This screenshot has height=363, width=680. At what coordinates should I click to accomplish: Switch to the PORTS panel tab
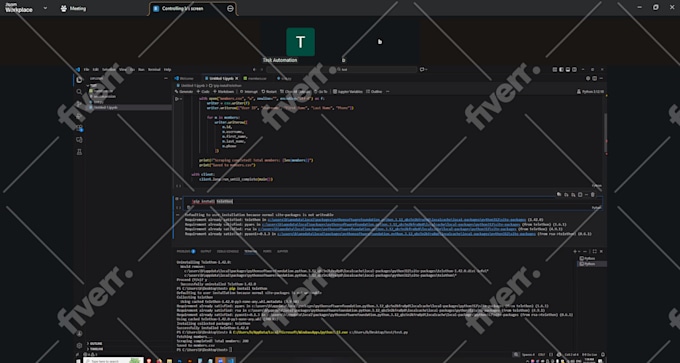click(267, 251)
